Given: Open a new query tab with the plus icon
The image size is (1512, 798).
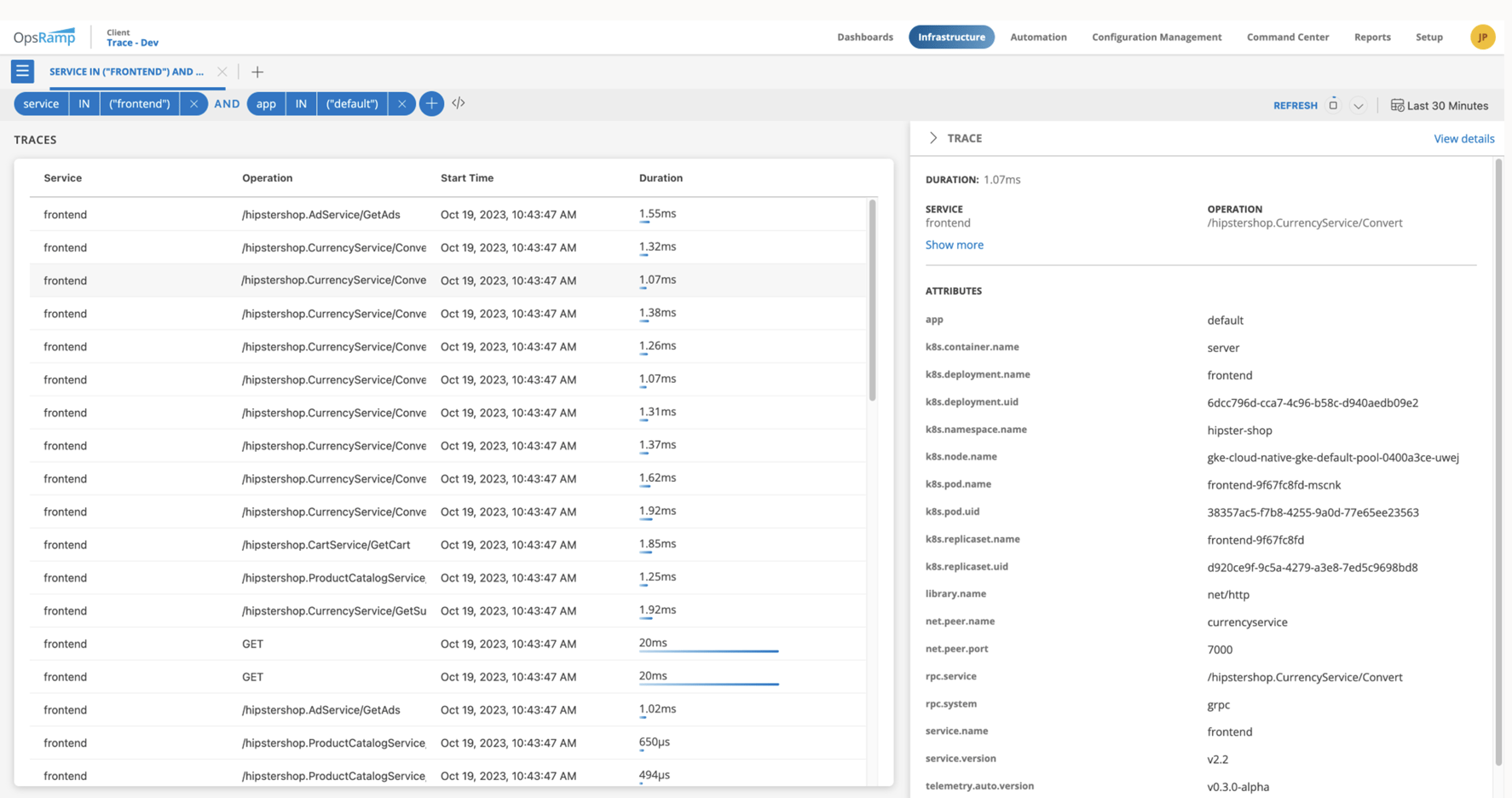Looking at the screenshot, I should 257,72.
